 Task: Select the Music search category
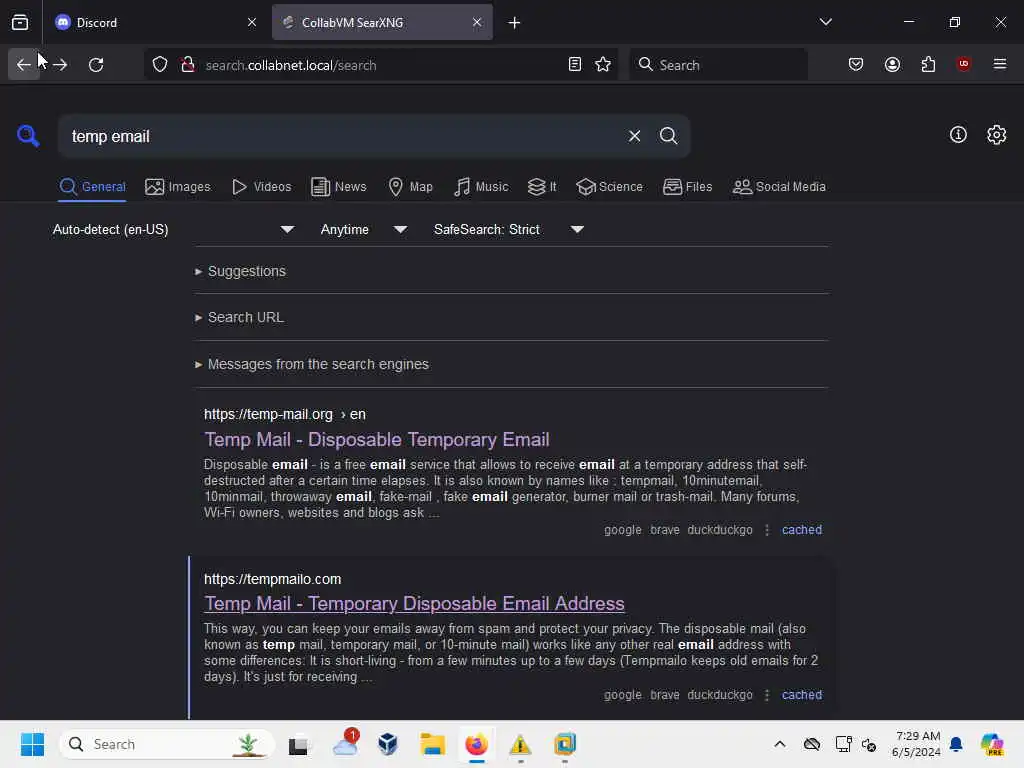481,187
